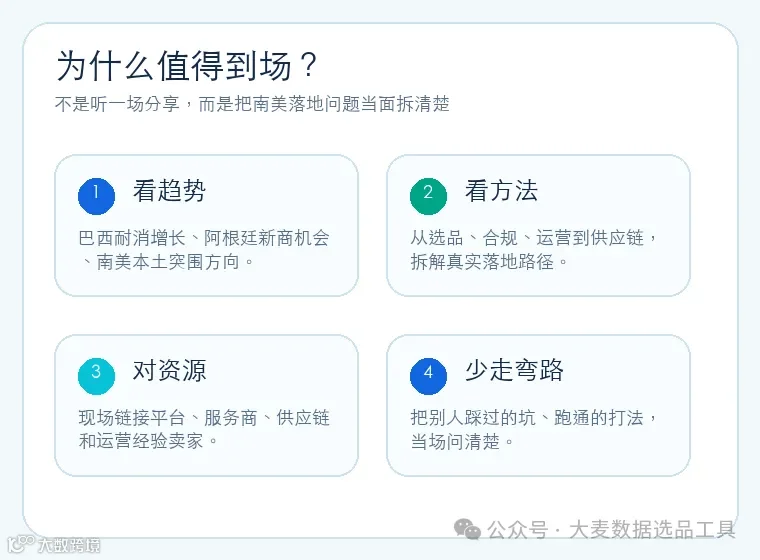
Task: Click 当场问清楚 line
Action: click(462, 441)
